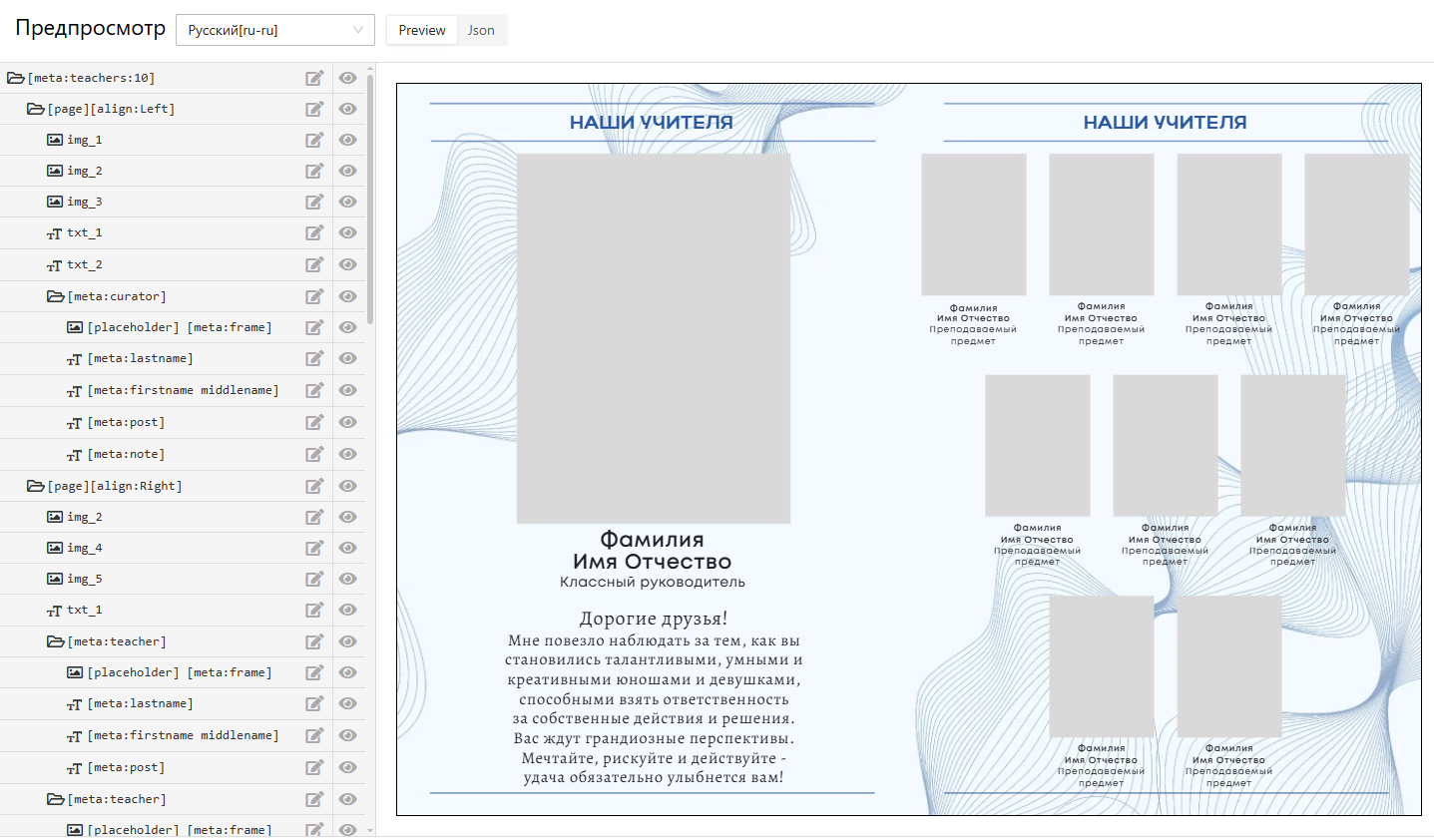Click edit icon for img_5 row
Image resolution: width=1434 pixels, height=840 pixels.
tap(314, 579)
